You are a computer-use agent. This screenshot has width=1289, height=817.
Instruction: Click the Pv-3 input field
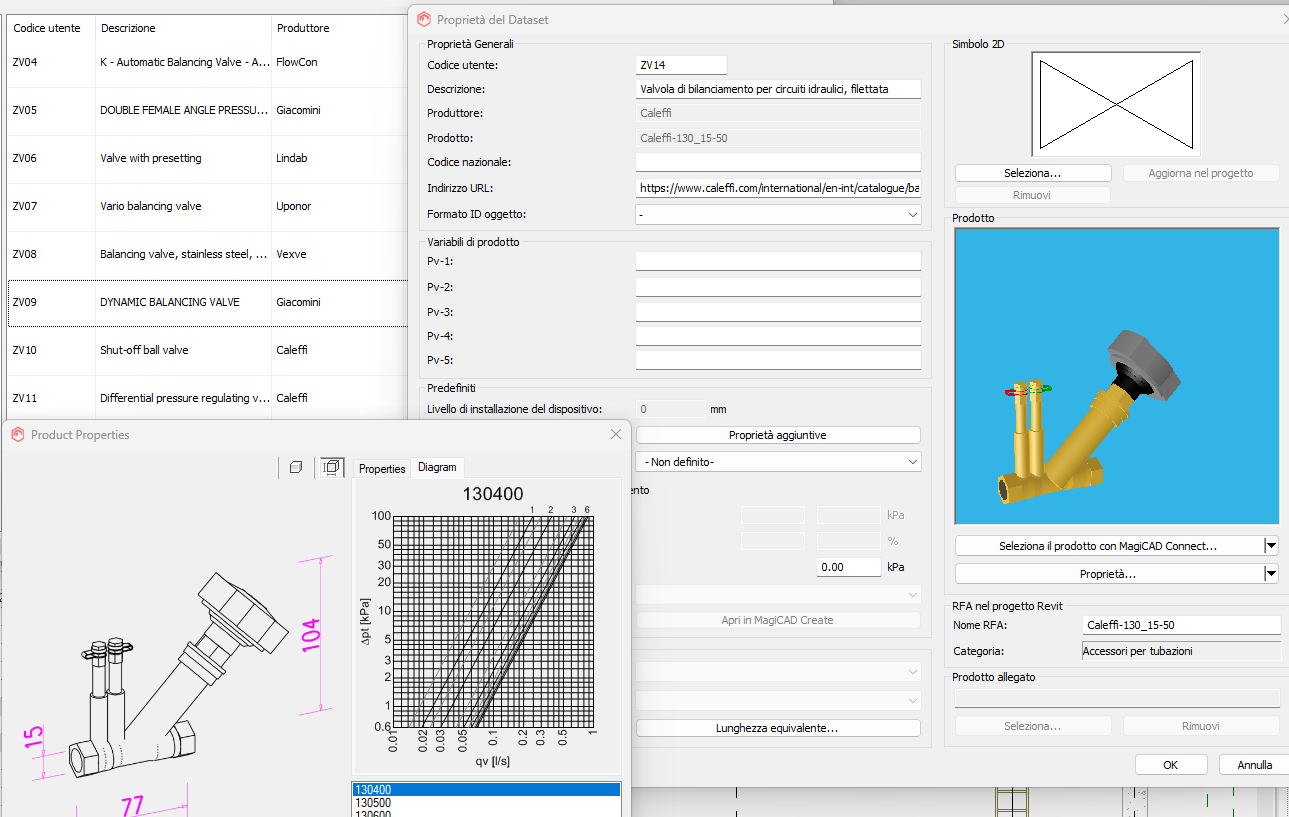click(778, 312)
